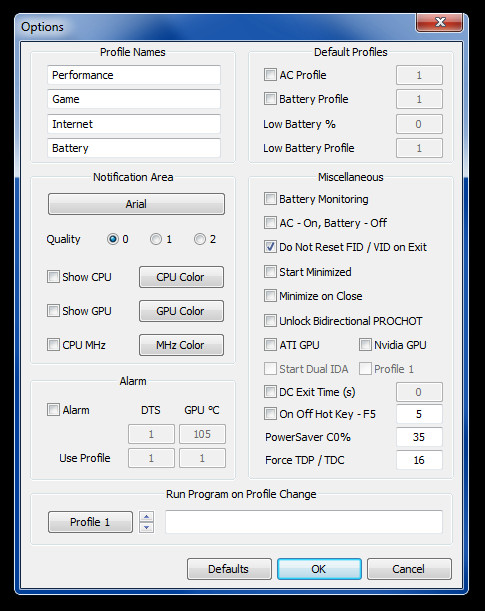Enable the On Off Hot Key - F5 checkbox
This screenshot has width=485, height=611.
pos(270,413)
